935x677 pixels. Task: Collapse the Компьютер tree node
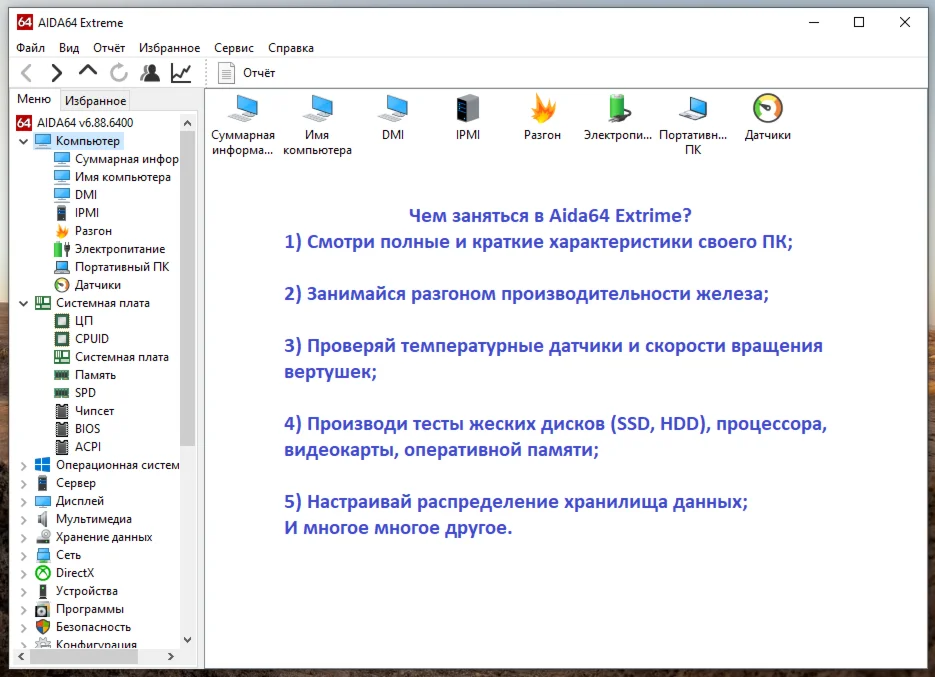point(24,141)
